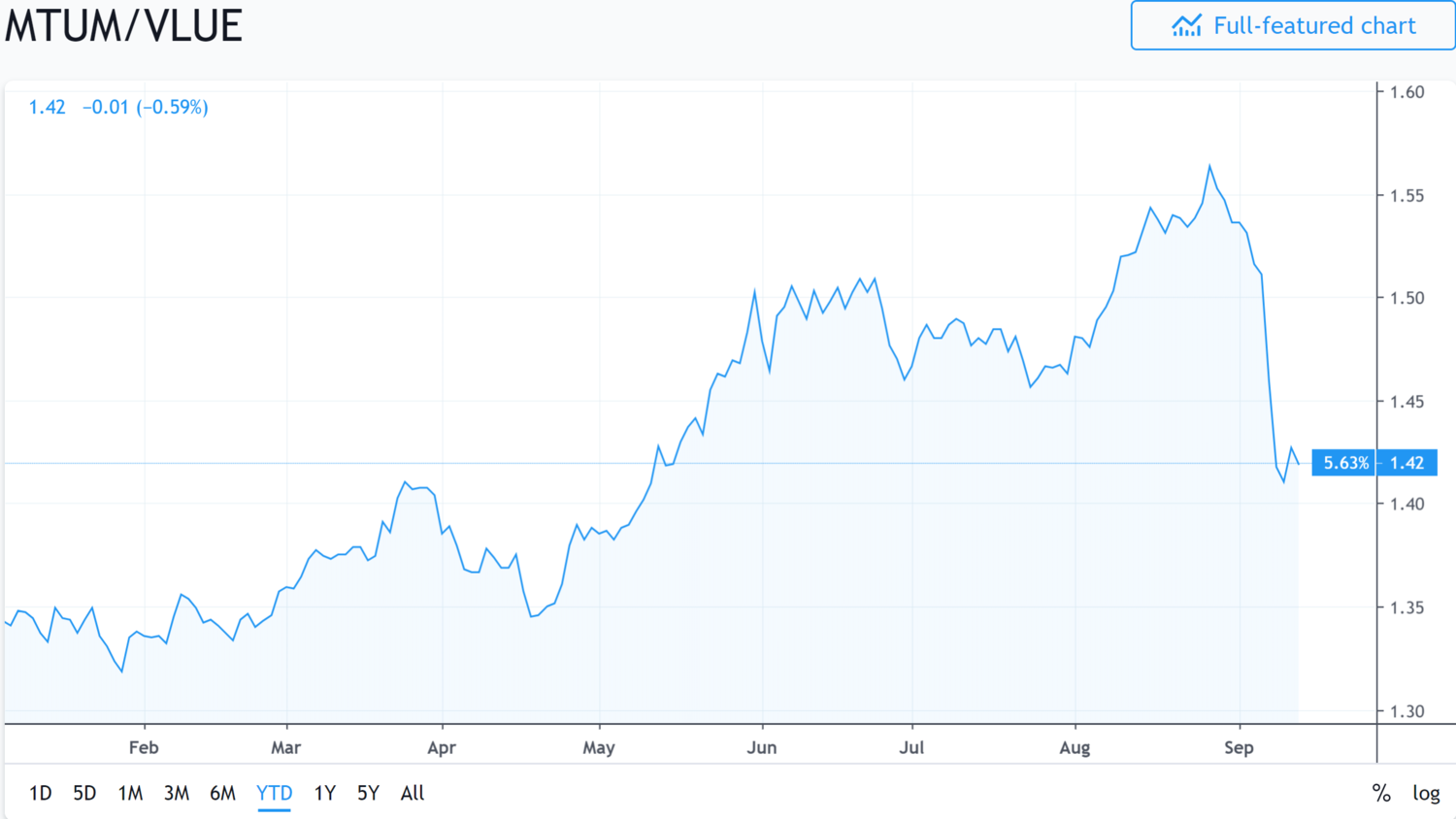This screenshot has height=819, width=1456.
Task: Click the Jul date axis label
Action: click(x=911, y=747)
